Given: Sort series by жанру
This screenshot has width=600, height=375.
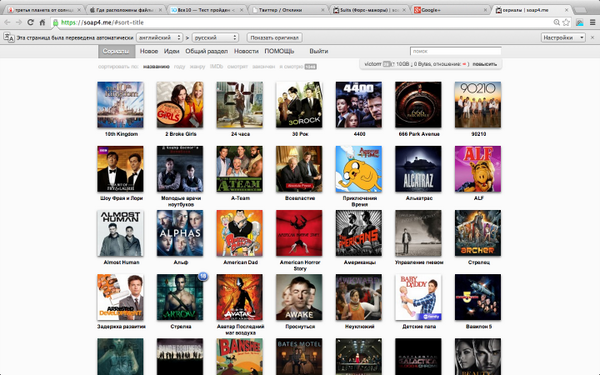Looking at the screenshot, I should click(x=197, y=67).
